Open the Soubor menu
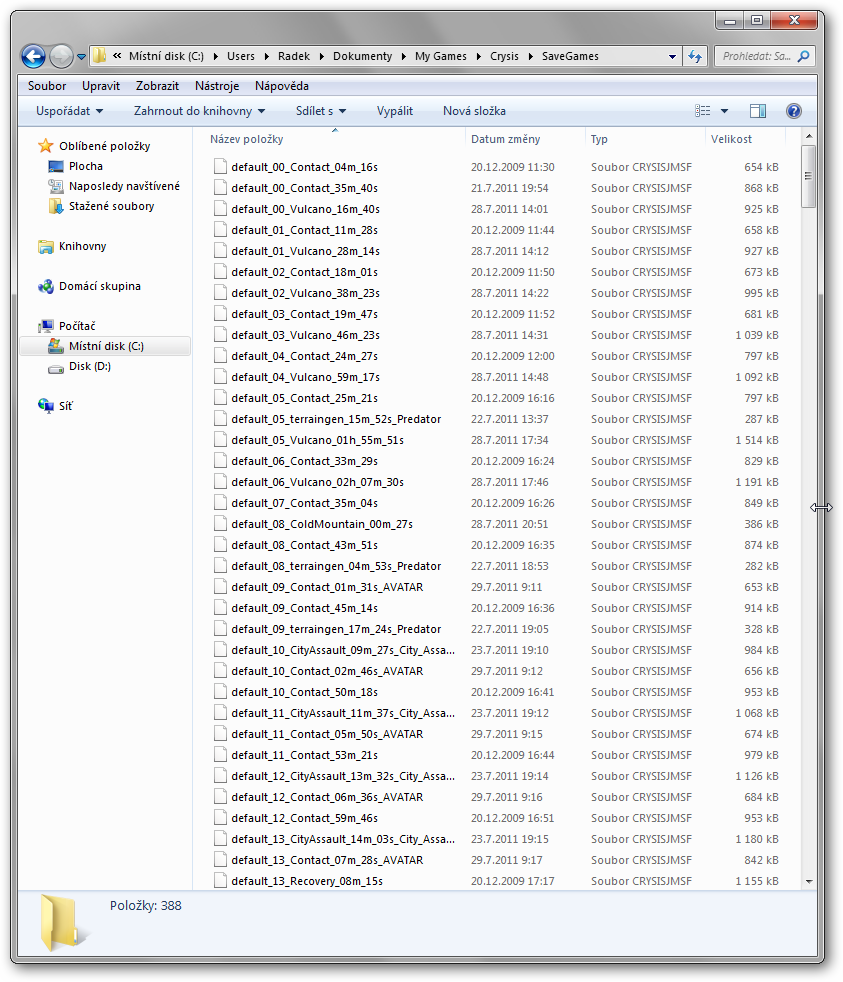 point(47,86)
